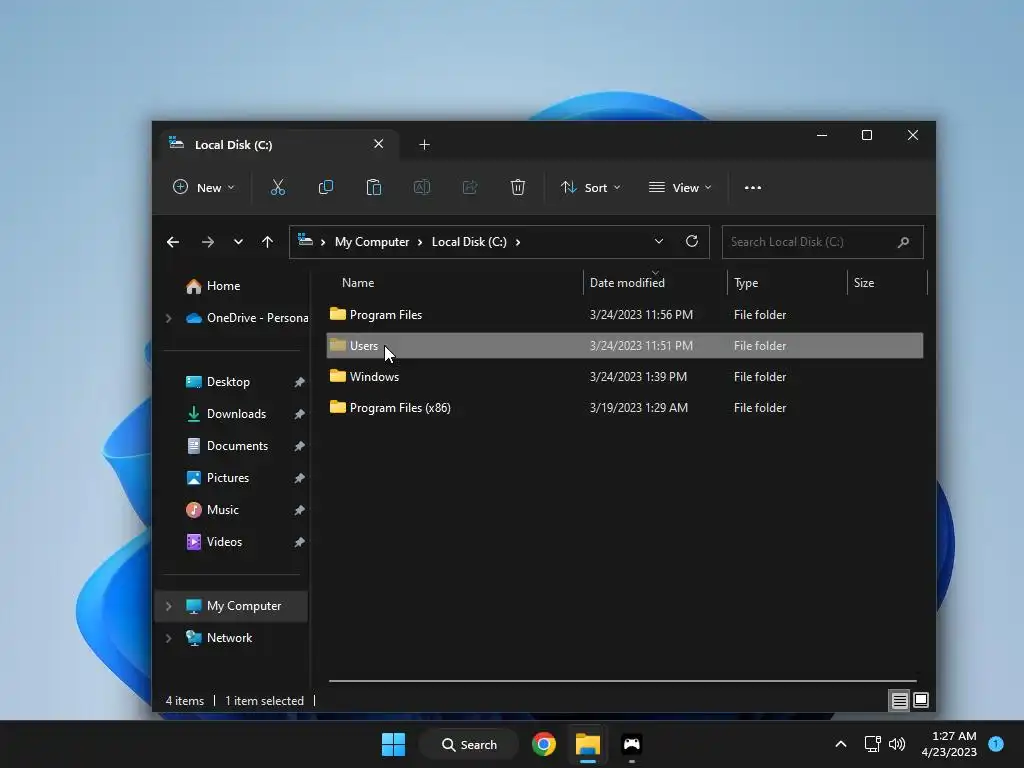1024x768 pixels.
Task: Open Windows Start menu on taskbar
Action: click(x=393, y=744)
